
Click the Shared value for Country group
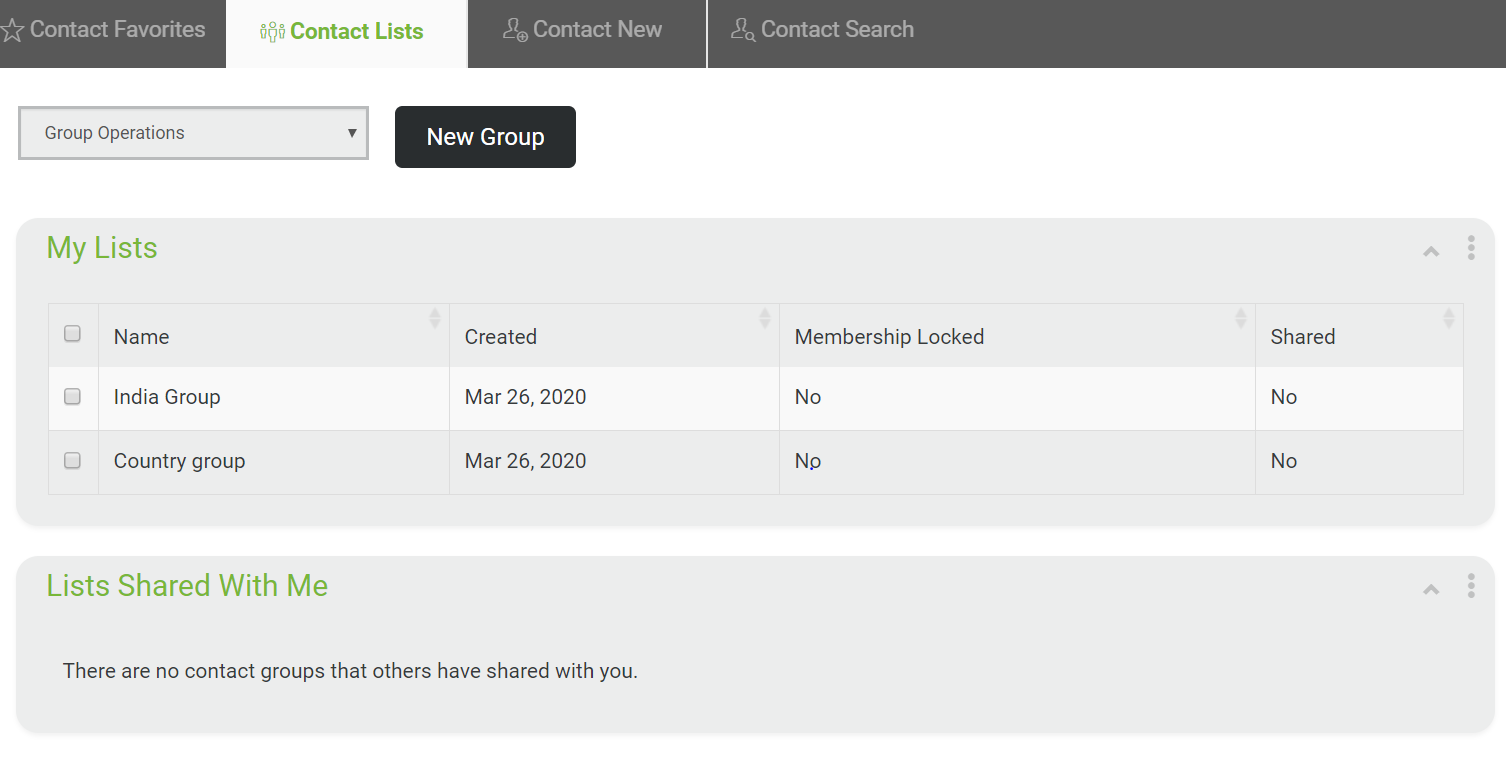(x=1284, y=461)
